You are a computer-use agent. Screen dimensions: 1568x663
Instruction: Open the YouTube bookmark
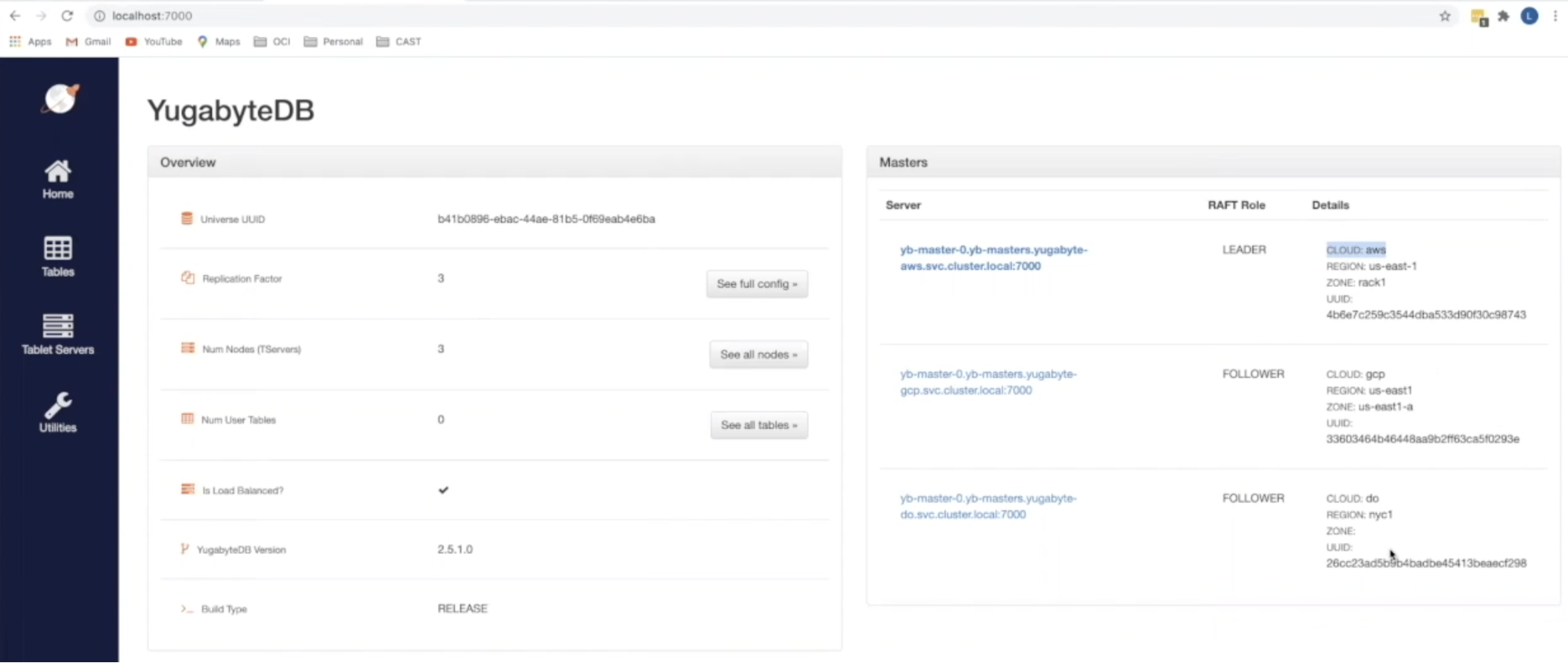coord(154,42)
